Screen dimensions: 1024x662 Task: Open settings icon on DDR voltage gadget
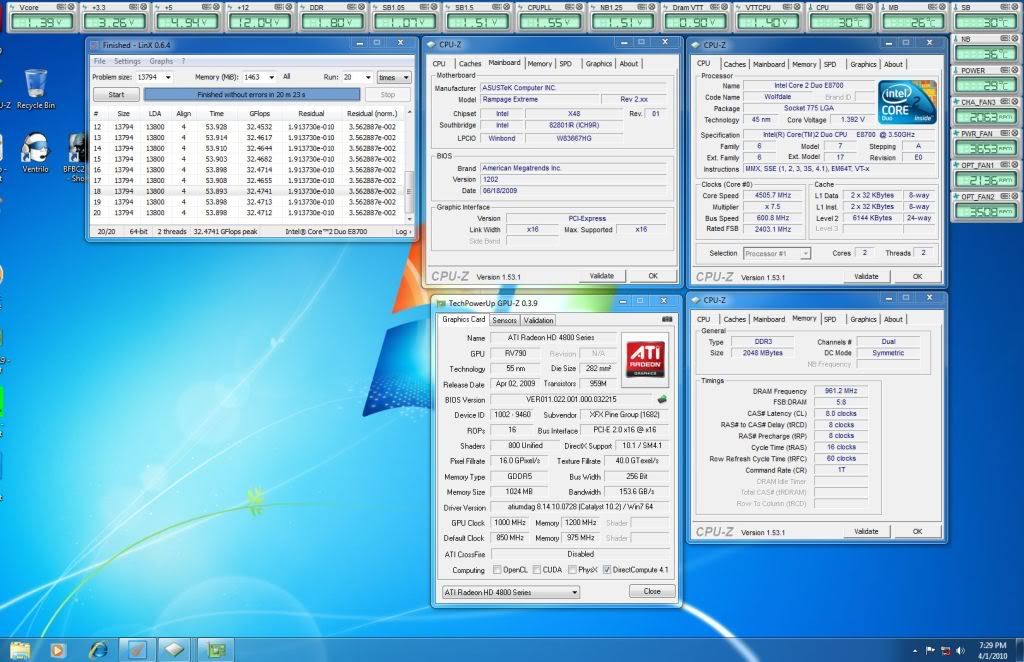(x=352, y=7)
